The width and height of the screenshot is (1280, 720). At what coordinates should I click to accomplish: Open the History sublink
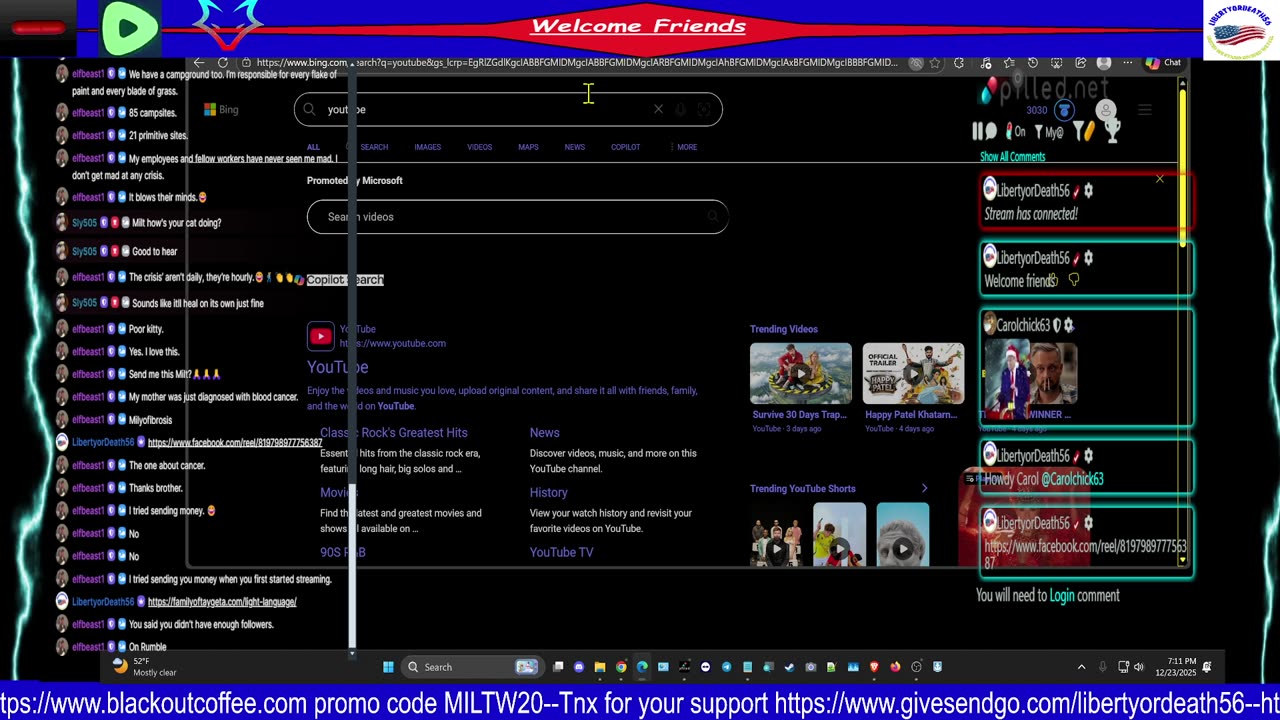pyautogui.click(x=548, y=493)
